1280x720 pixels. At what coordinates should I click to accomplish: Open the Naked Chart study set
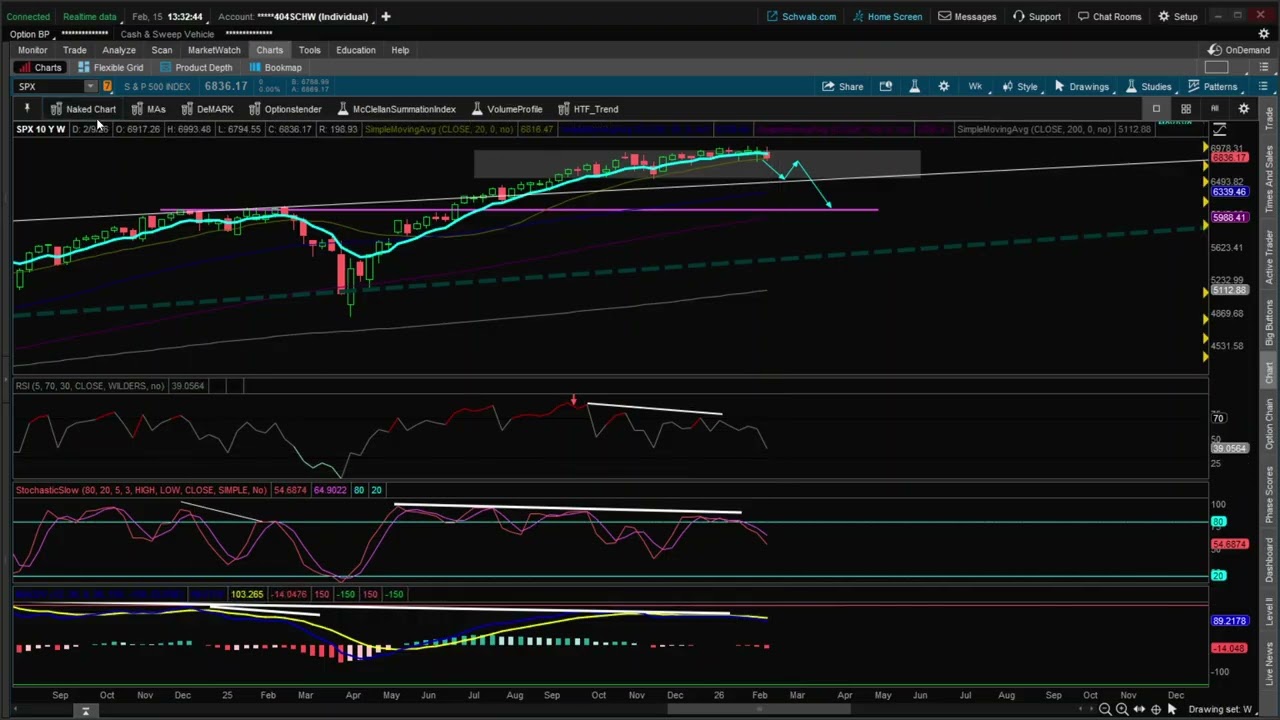83,109
